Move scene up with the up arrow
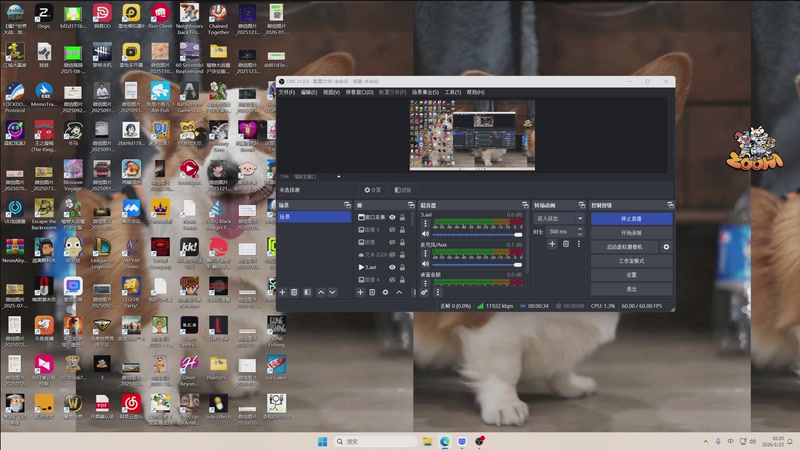Viewport: 800px width, 450px height. click(x=321, y=292)
